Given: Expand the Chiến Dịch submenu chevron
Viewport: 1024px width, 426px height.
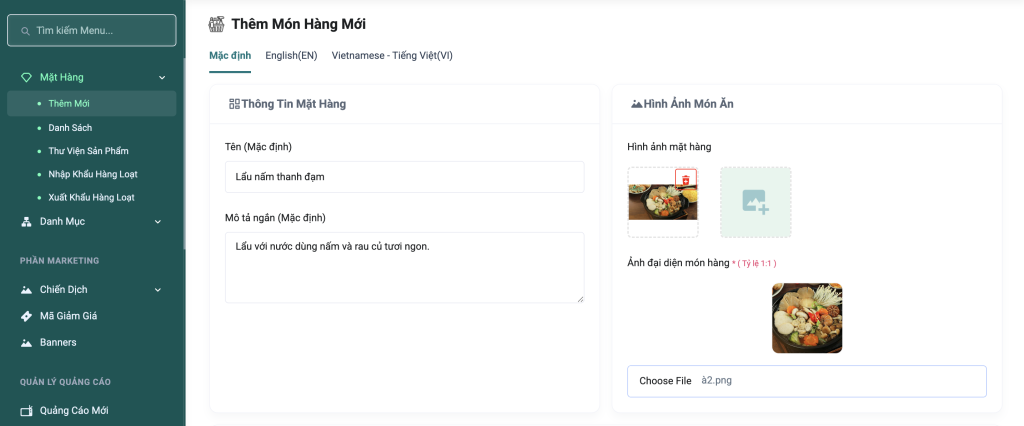Looking at the screenshot, I should (158, 290).
